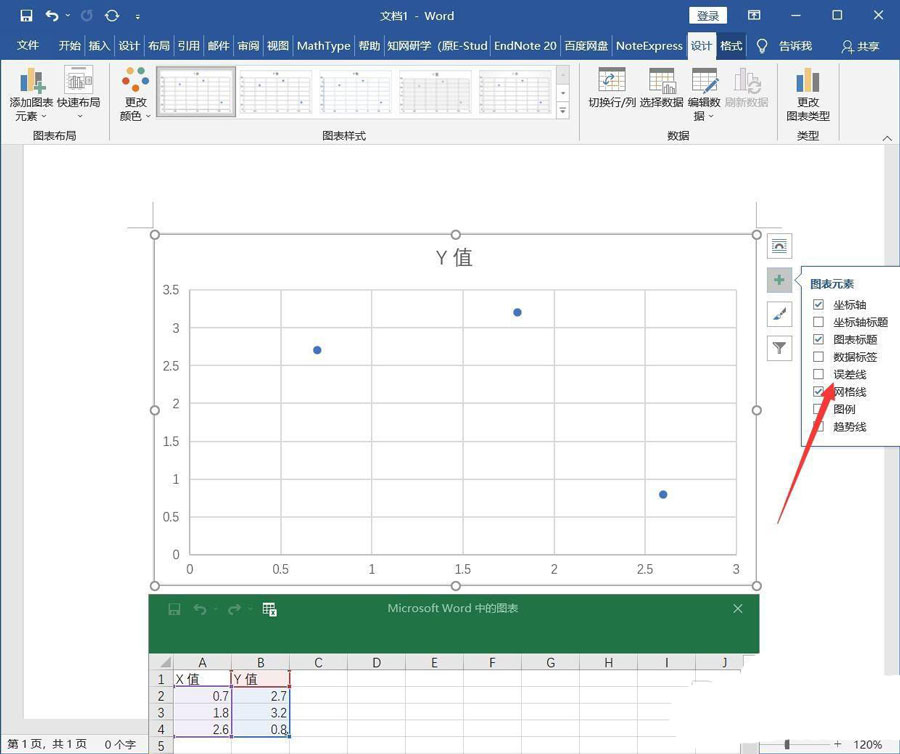Expand the Add Chart Element (添加图表元素) dropdown
This screenshot has height=754, width=900.
pyautogui.click(x=31, y=95)
